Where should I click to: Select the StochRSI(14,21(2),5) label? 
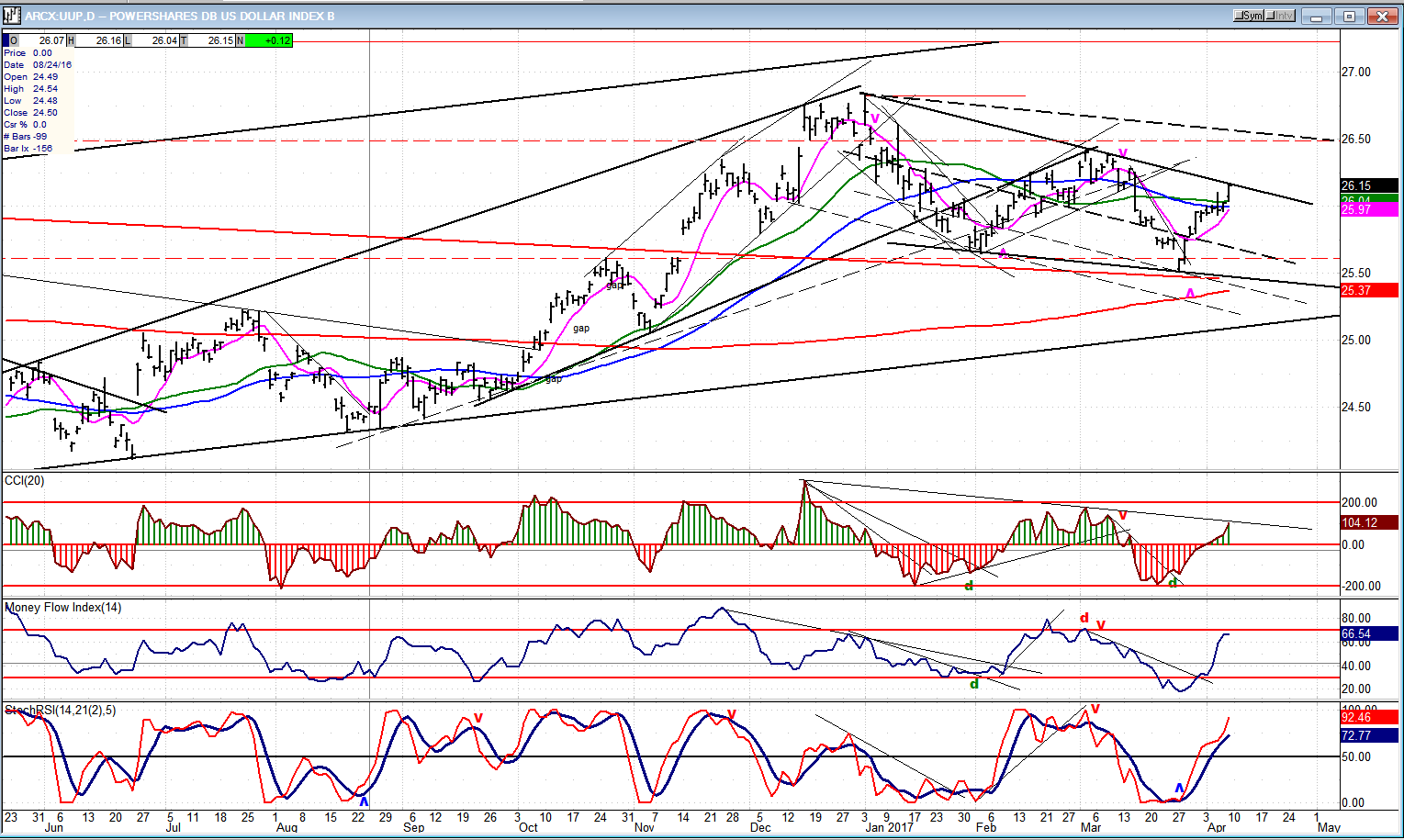pos(61,710)
